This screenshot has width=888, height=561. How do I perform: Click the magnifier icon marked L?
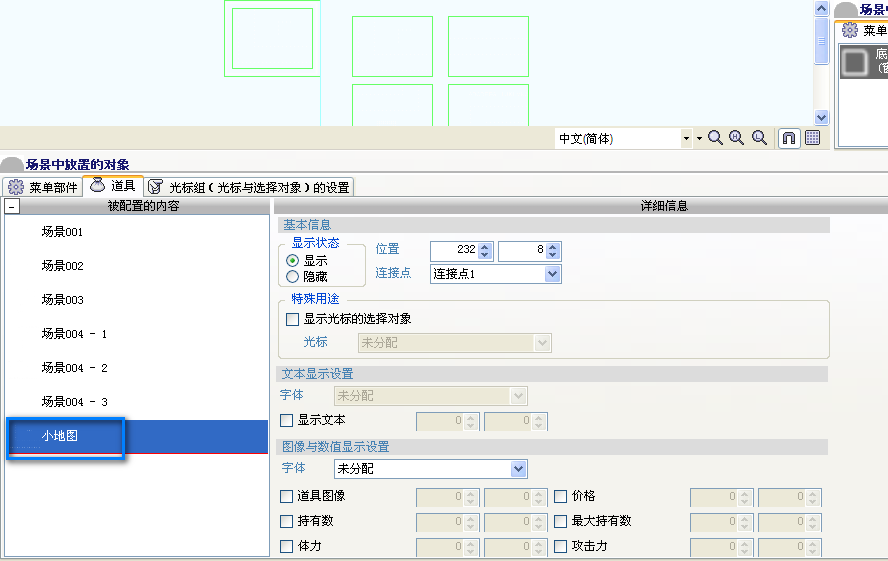click(759, 138)
